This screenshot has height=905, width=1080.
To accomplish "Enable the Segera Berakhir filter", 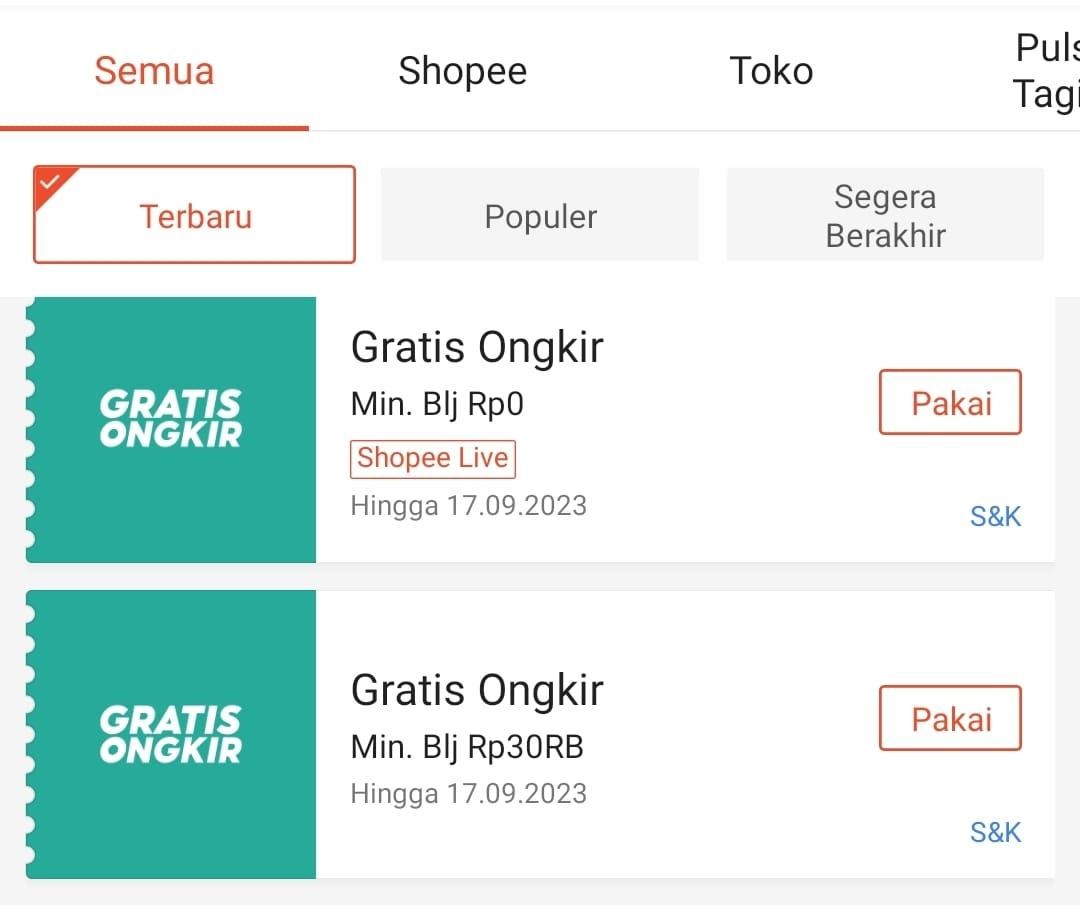I will (885, 216).
